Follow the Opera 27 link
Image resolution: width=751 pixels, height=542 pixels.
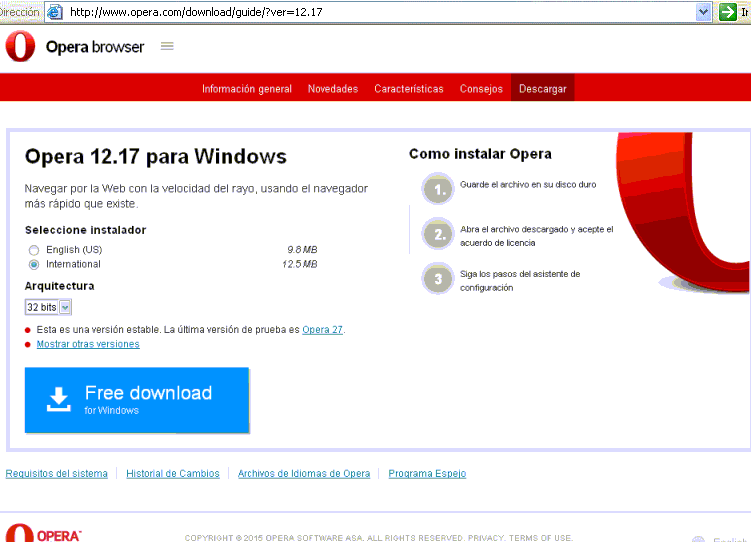click(x=322, y=329)
